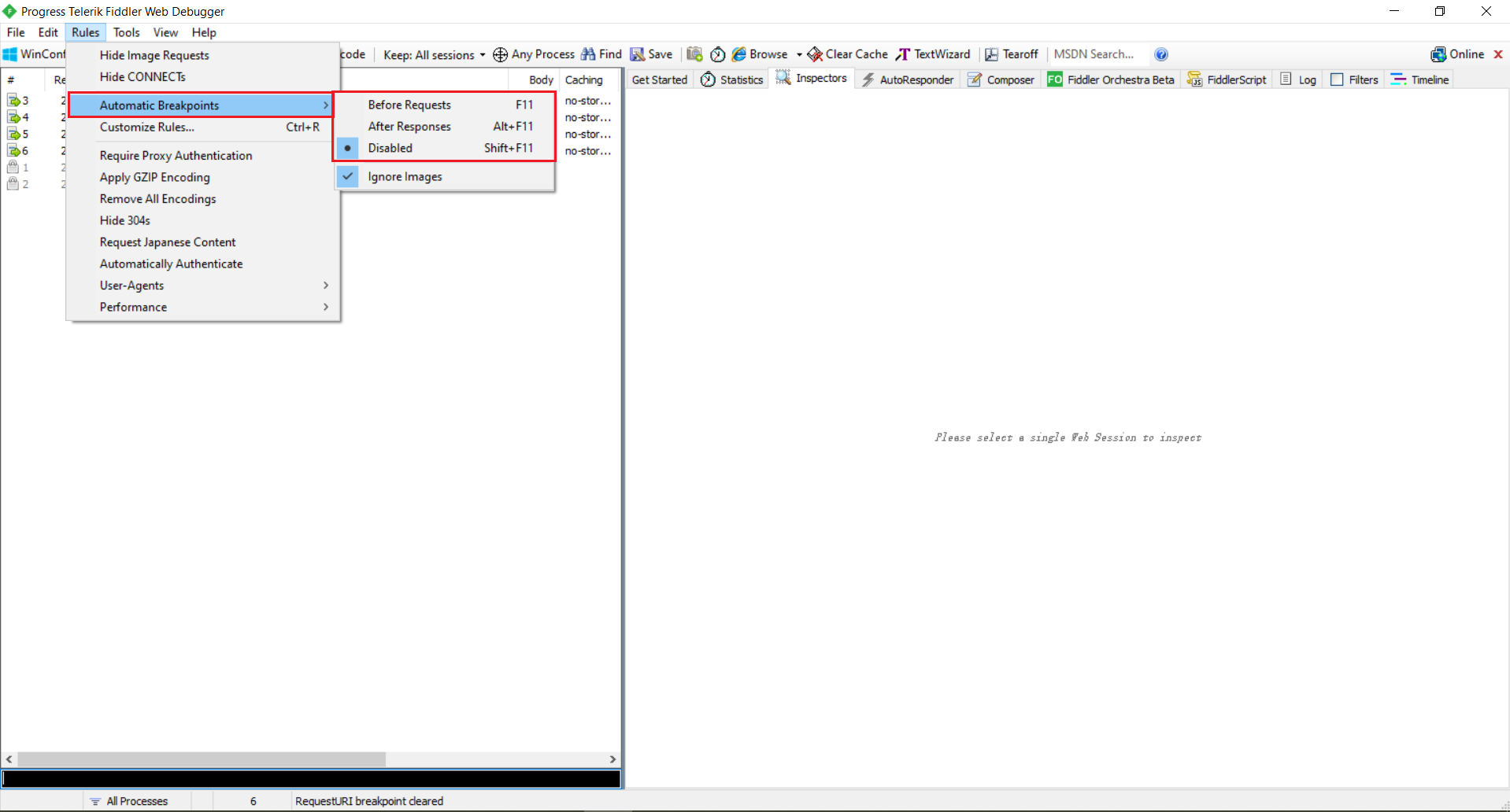
Task: Select session row number 4
Action: [x=18, y=117]
